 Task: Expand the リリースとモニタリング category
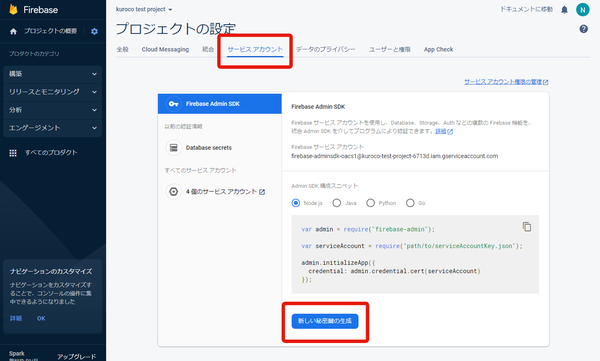pyautogui.click(x=52, y=92)
